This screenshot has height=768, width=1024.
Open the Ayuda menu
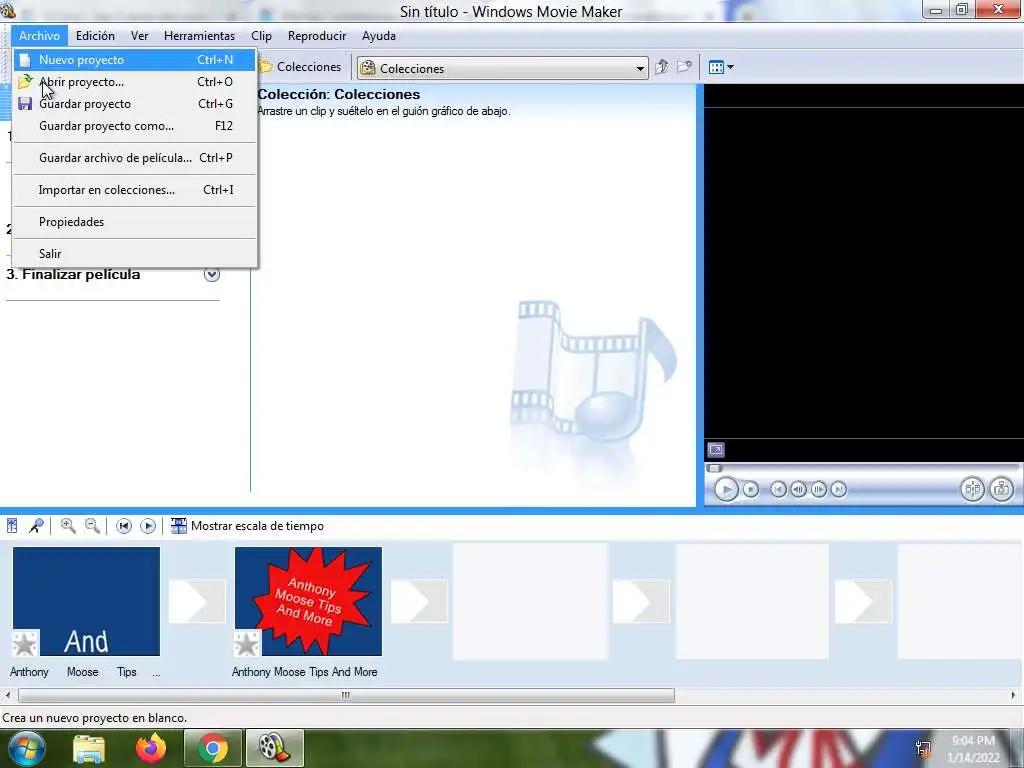379,36
